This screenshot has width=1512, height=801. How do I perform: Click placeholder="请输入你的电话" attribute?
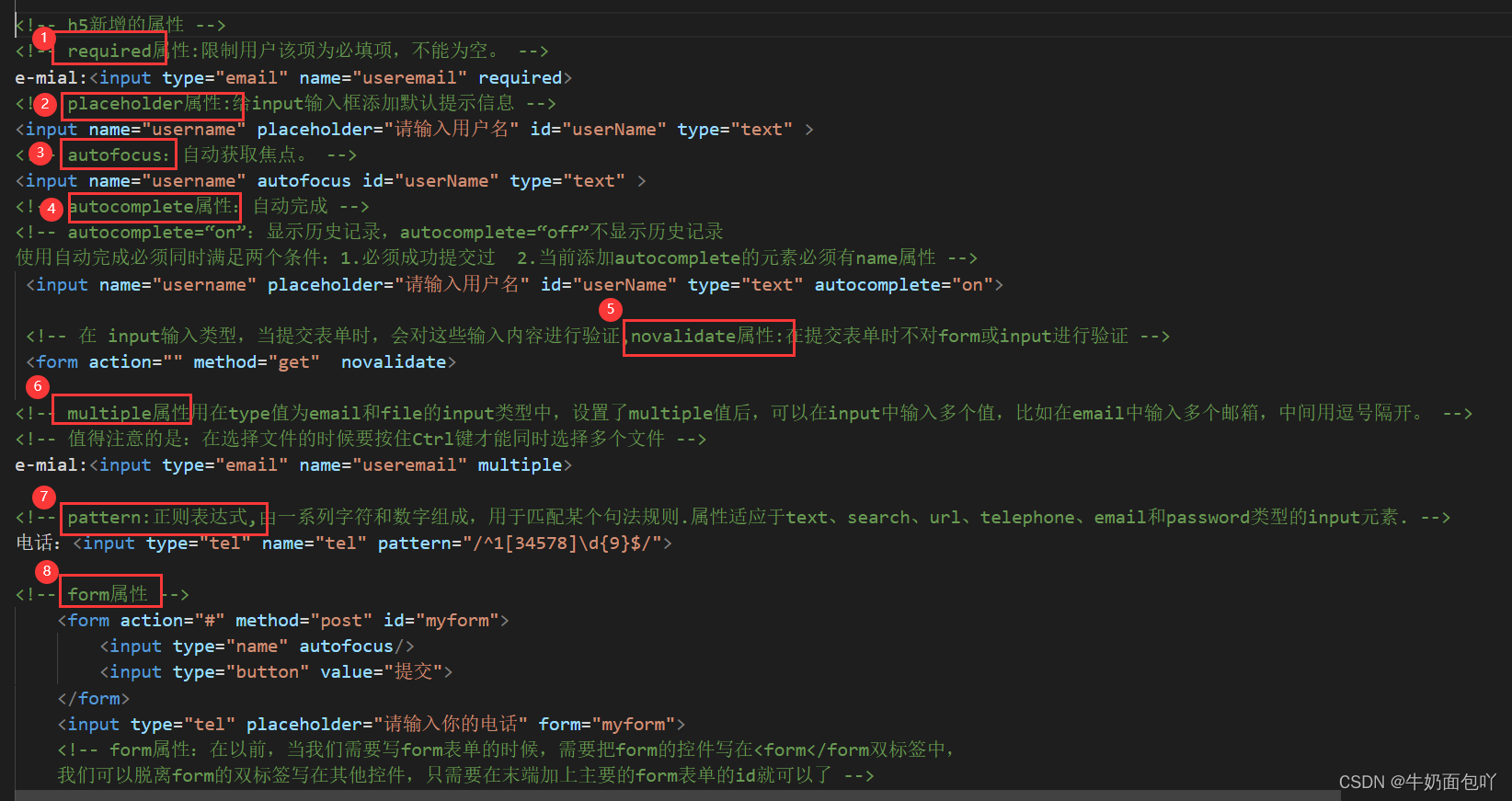tap(387, 725)
